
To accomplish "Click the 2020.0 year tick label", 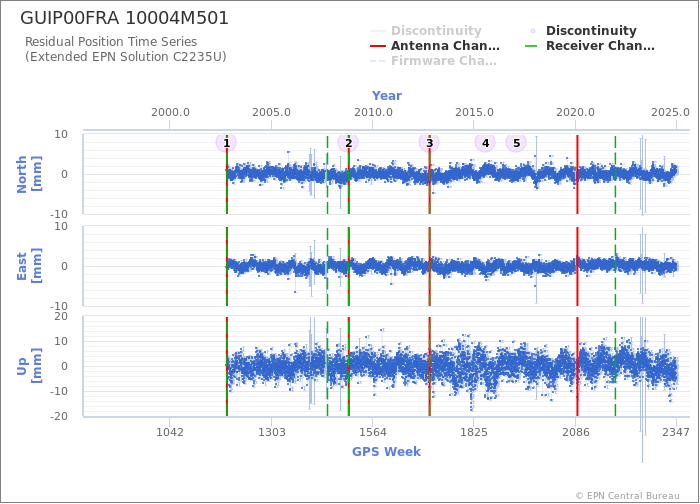I will click(575, 112).
